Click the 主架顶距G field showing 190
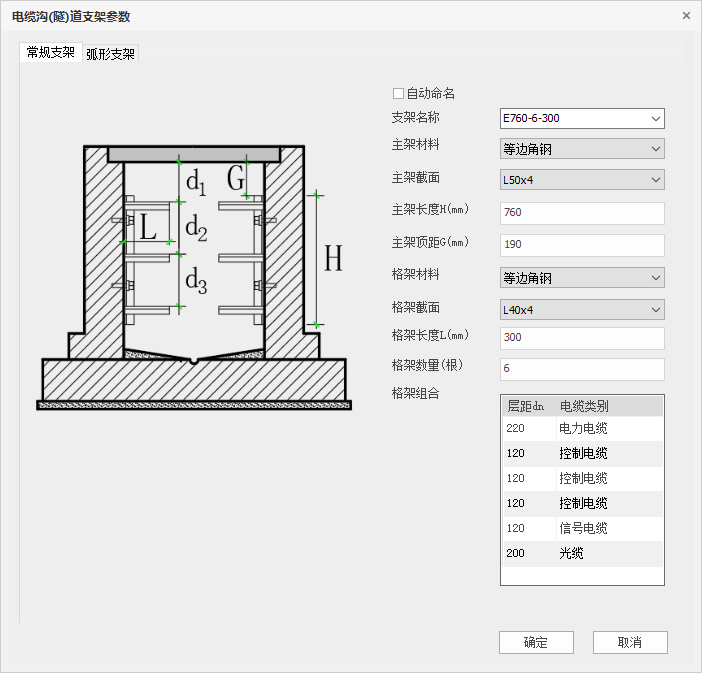The width and height of the screenshot is (702, 673). click(x=582, y=245)
